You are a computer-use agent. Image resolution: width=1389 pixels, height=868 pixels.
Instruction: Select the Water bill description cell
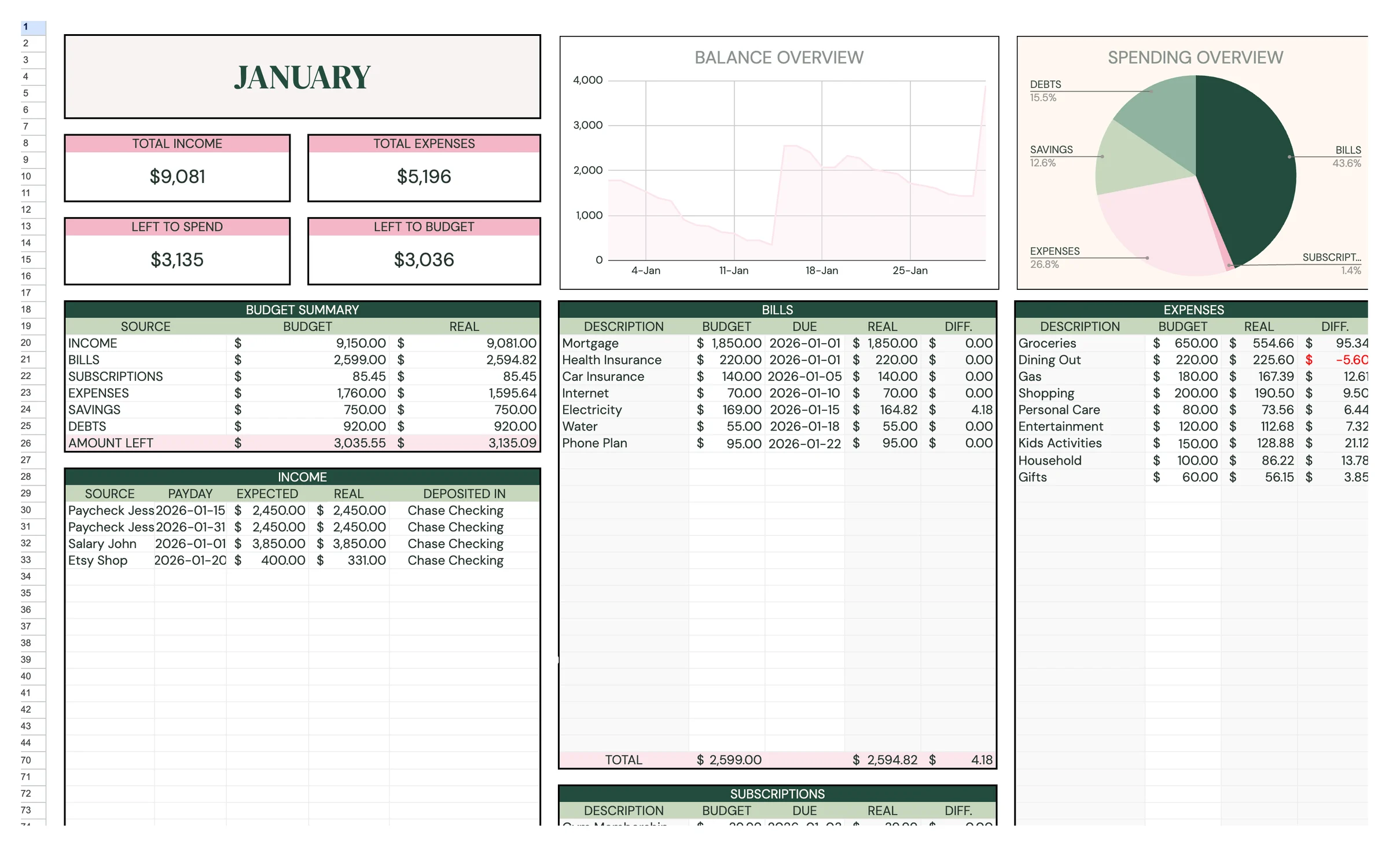[624, 426]
